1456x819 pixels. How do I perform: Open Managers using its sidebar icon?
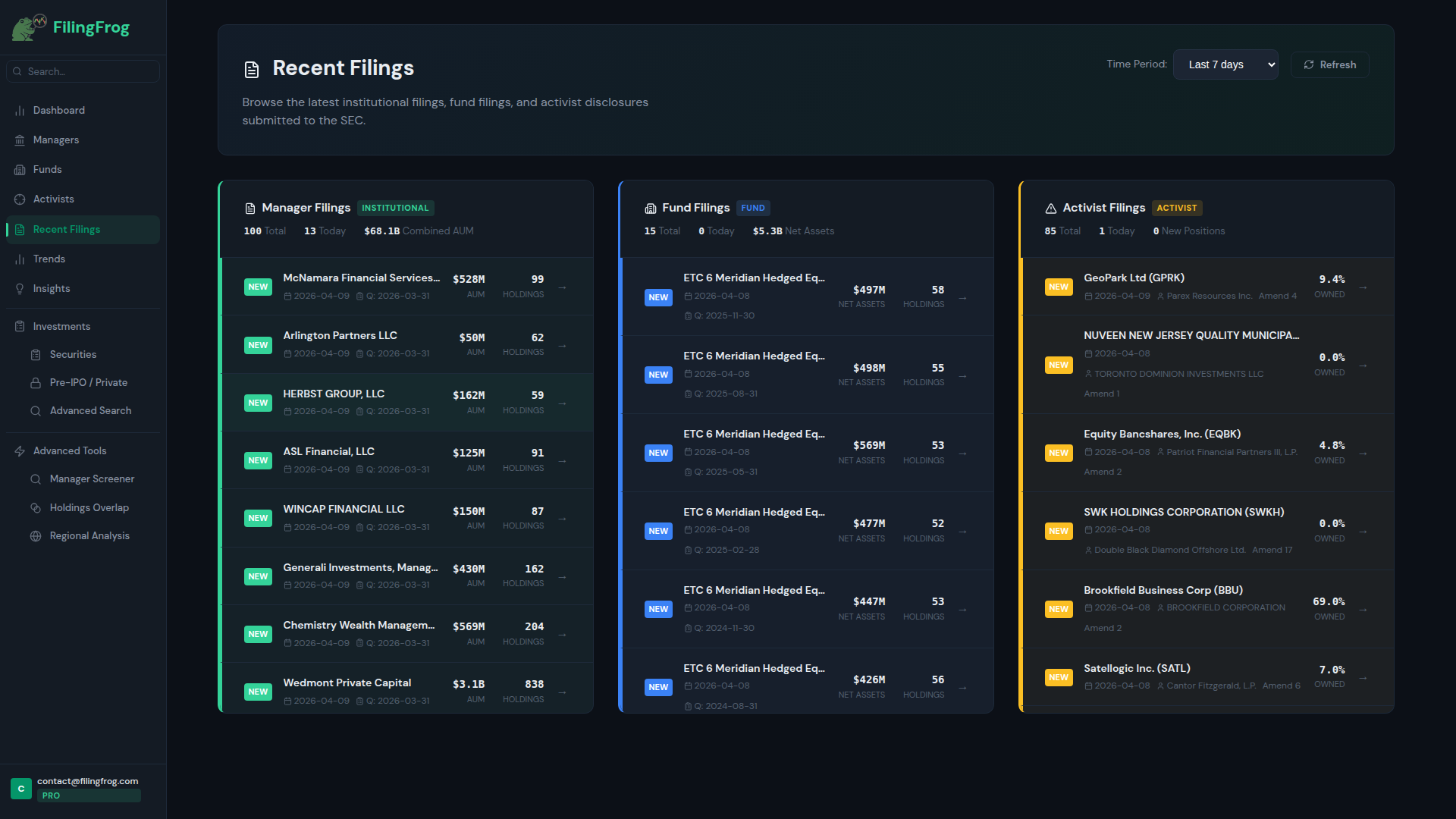coord(20,140)
